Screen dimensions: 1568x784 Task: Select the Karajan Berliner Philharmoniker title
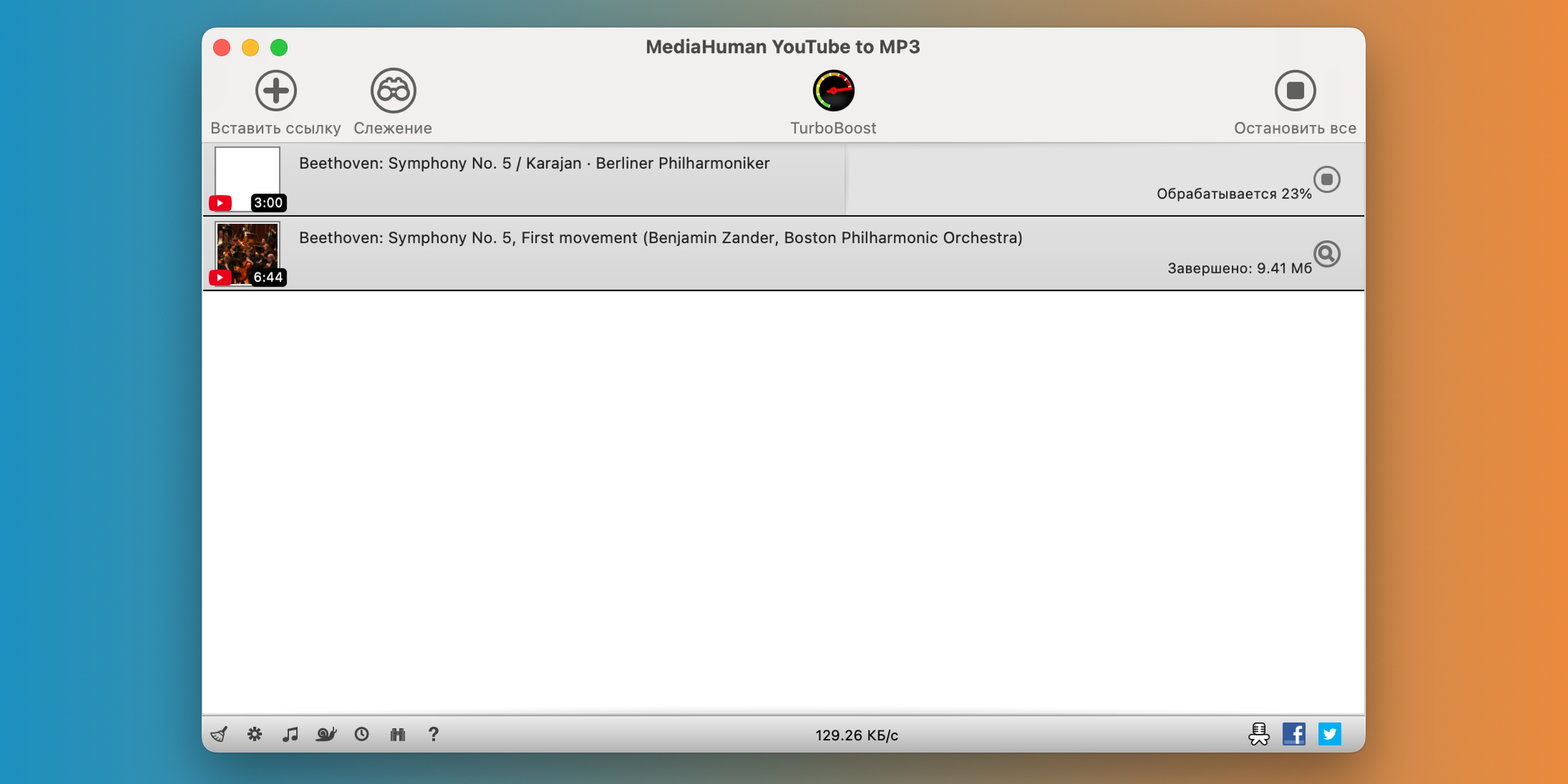[534, 164]
